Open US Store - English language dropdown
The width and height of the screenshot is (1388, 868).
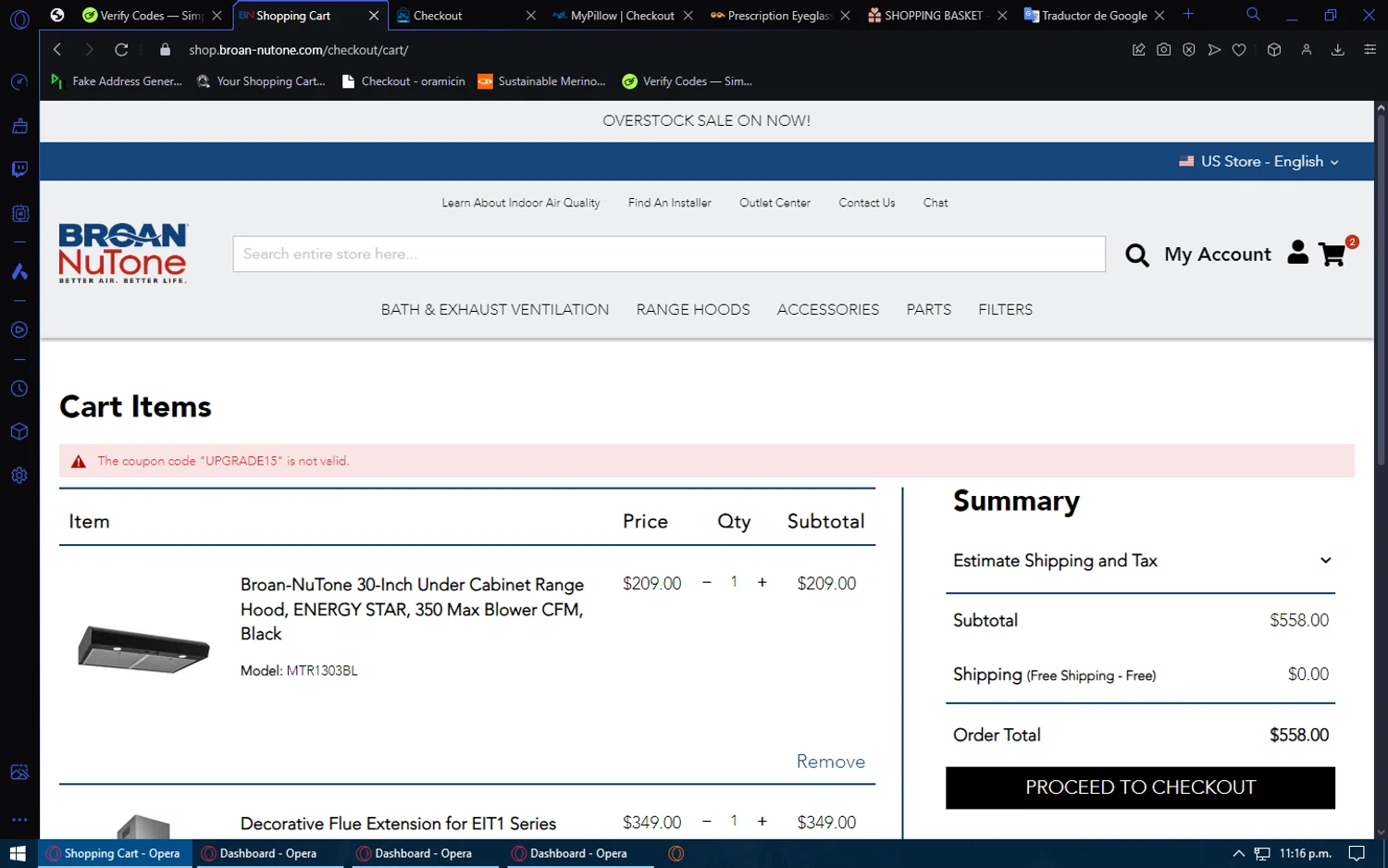click(x=1258, y=162)
